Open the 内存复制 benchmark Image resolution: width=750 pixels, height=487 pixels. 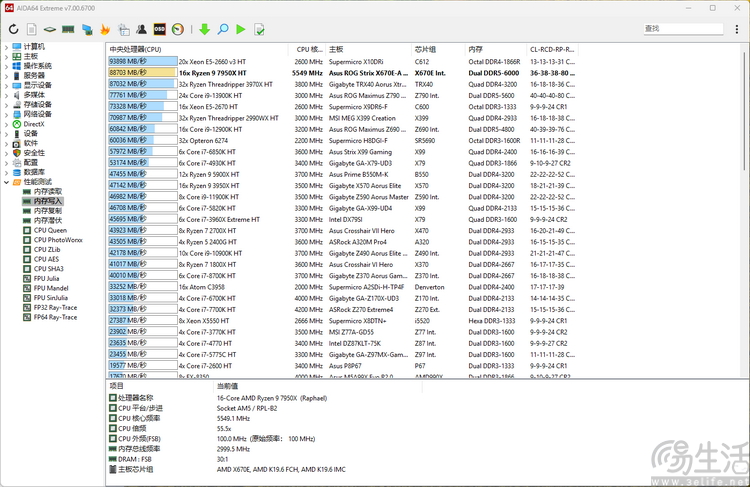tap(48, 210)
